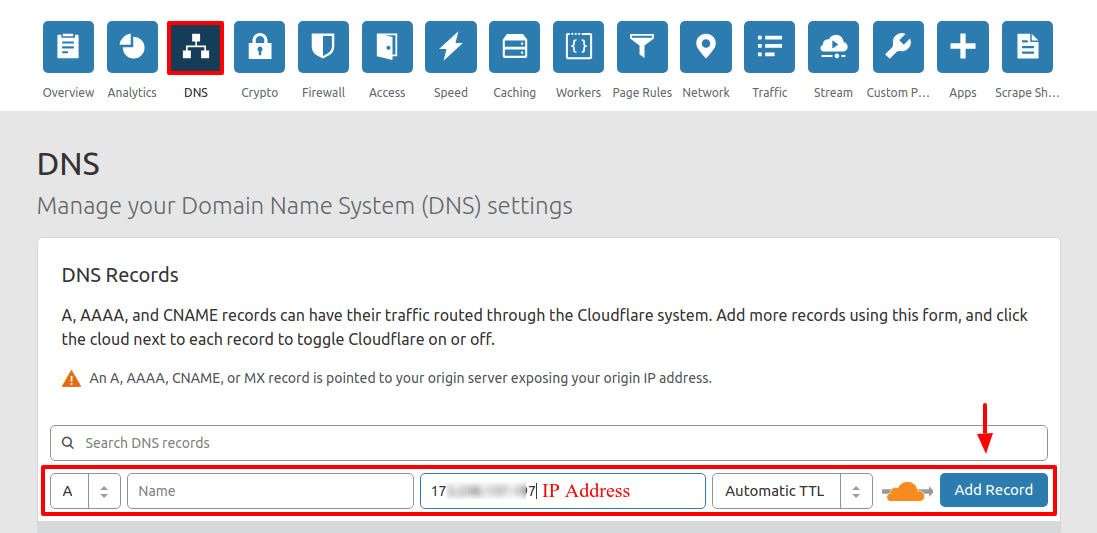Viewport: 1097px width, 533px height.
Task: Open the Speed lightning bolt icon
Action: pyautogui.click(x=451, y=47)
